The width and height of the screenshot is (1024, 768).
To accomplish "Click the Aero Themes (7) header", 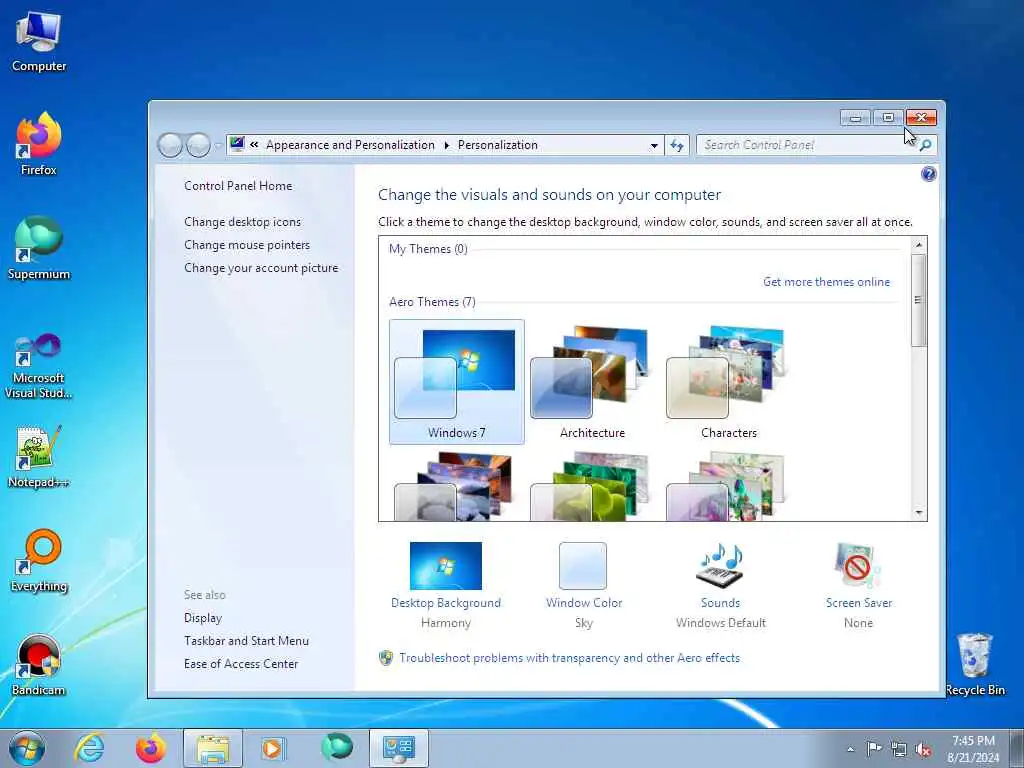I will 432,302.
